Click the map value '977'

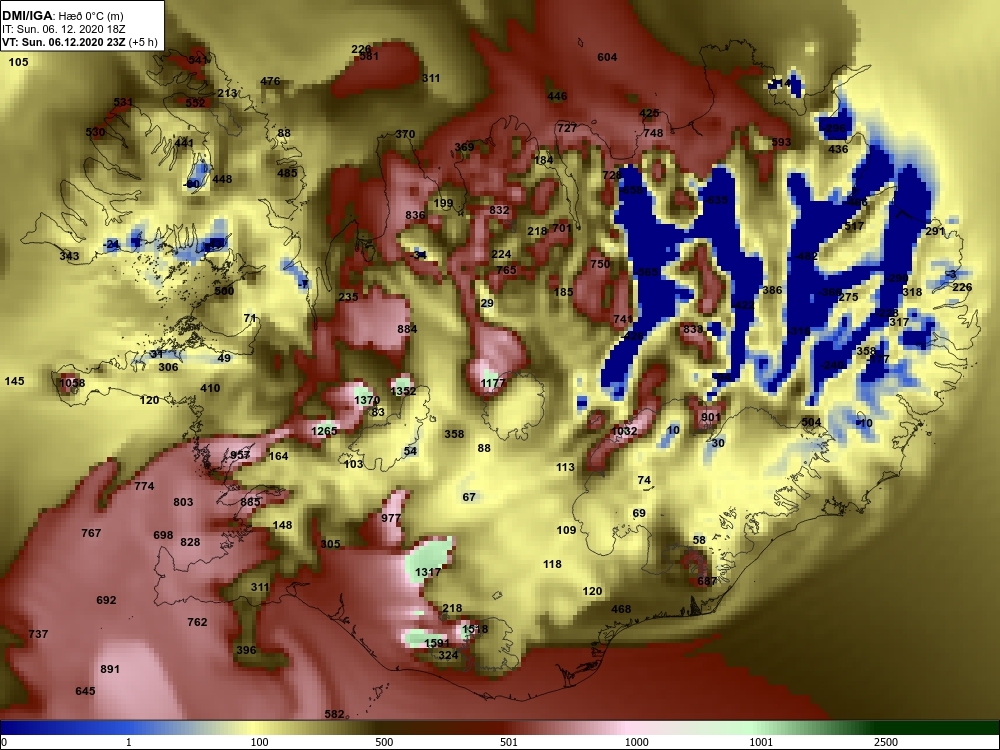click(391, 518)
